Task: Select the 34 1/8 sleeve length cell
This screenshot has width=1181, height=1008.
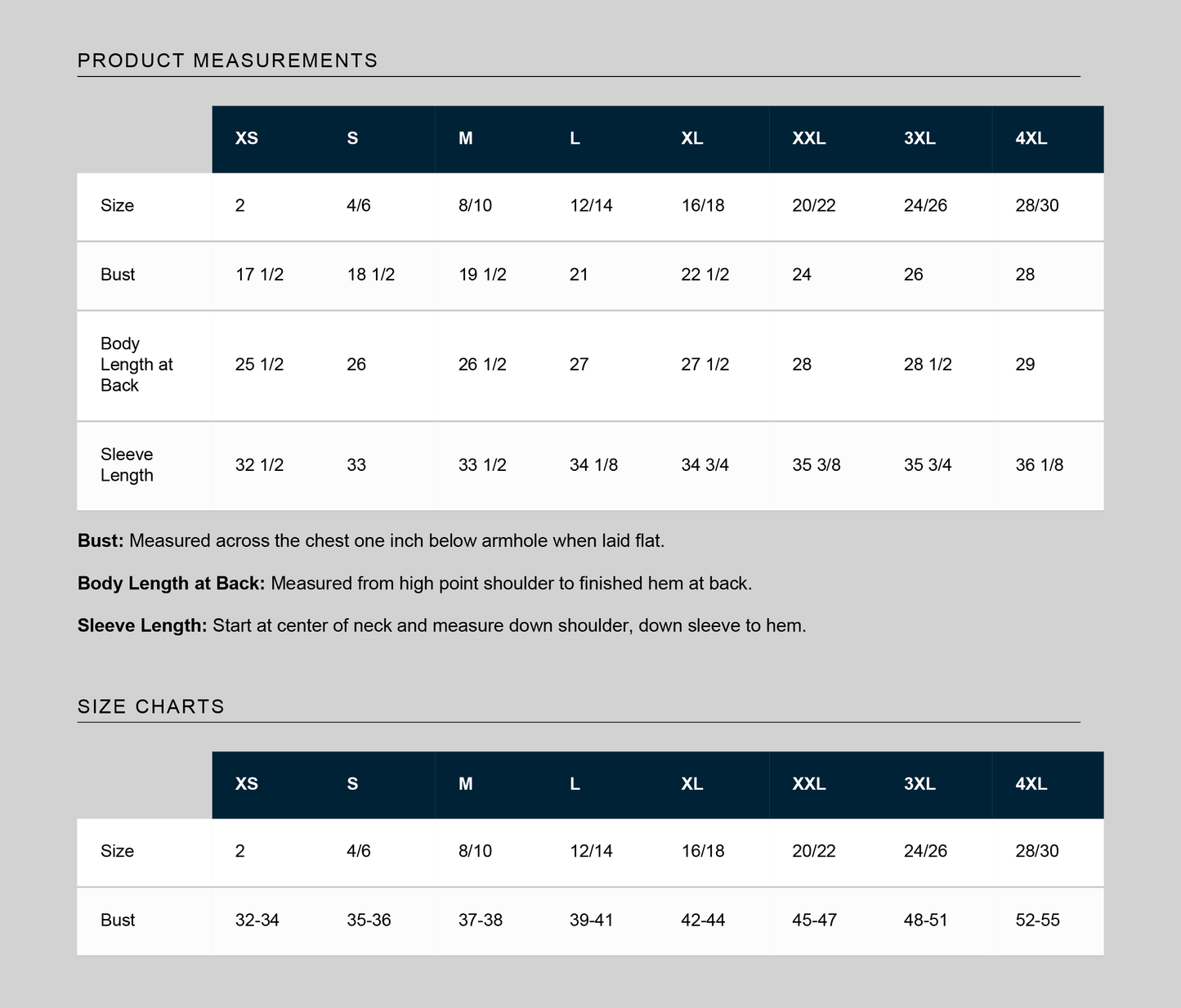Action: pyautogui.click(x=593, y=465)
